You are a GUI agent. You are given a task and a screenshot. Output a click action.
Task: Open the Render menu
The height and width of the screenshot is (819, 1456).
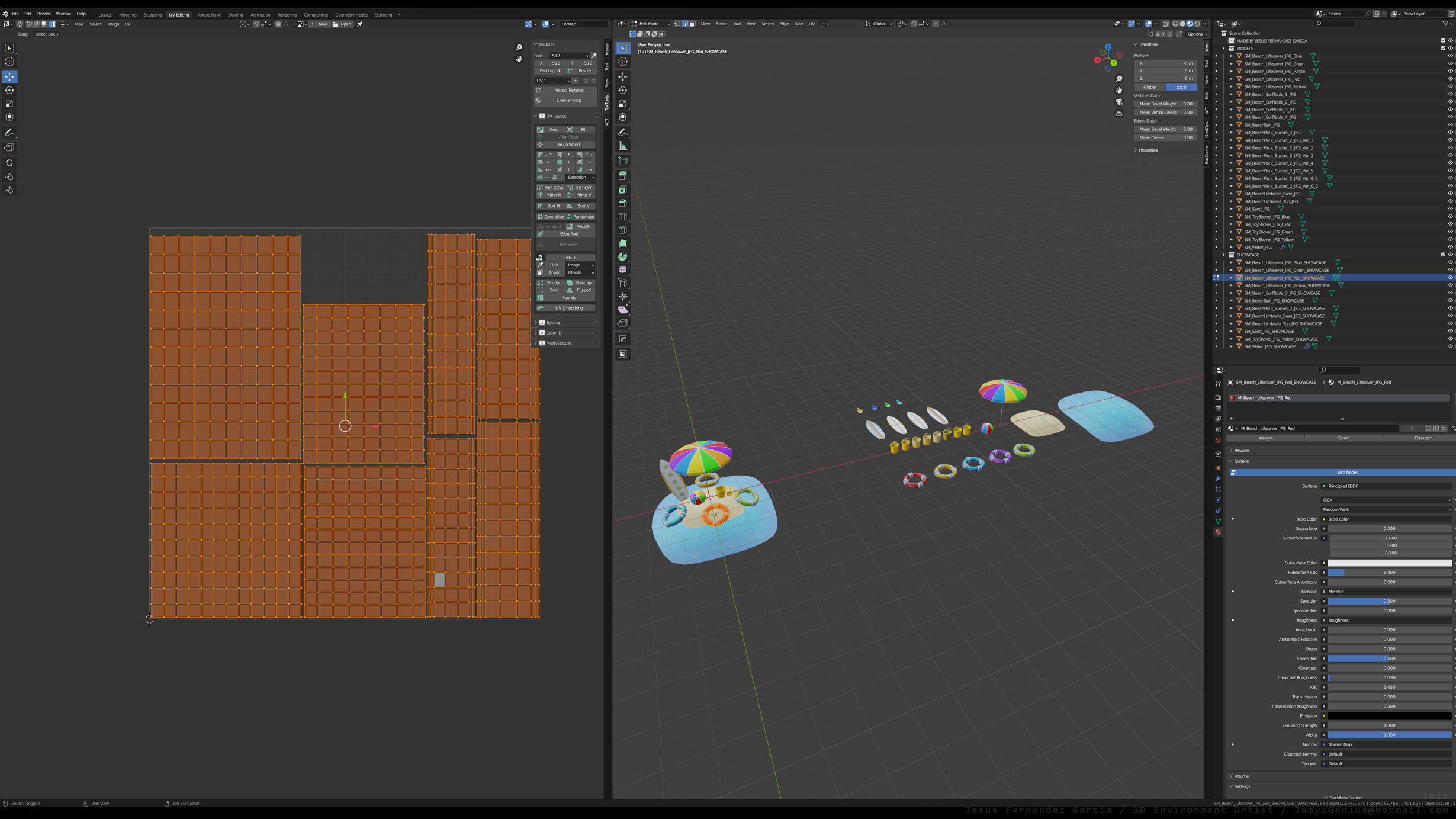[43, 14]
